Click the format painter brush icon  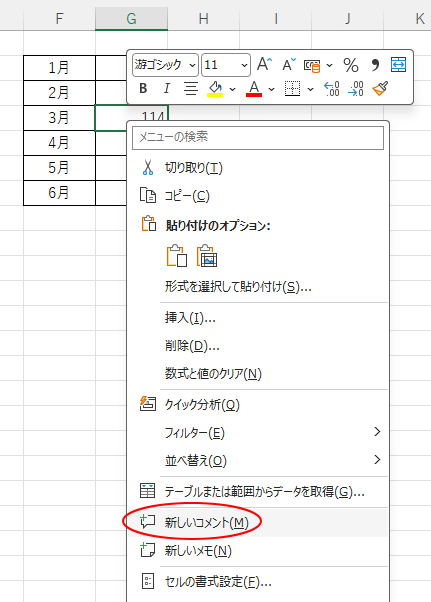click(380, 89)
